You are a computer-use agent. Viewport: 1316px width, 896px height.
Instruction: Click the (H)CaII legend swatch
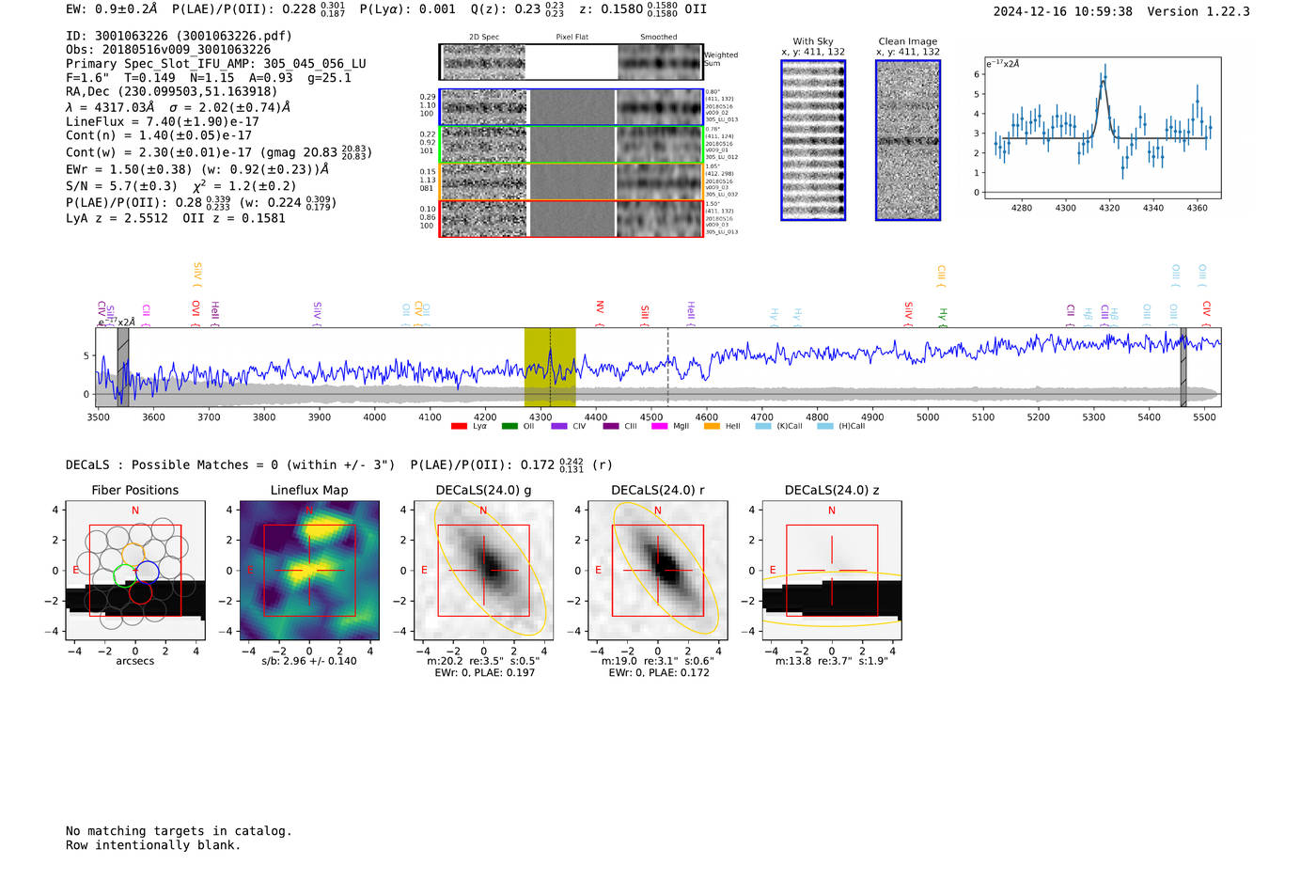[825, 427]
